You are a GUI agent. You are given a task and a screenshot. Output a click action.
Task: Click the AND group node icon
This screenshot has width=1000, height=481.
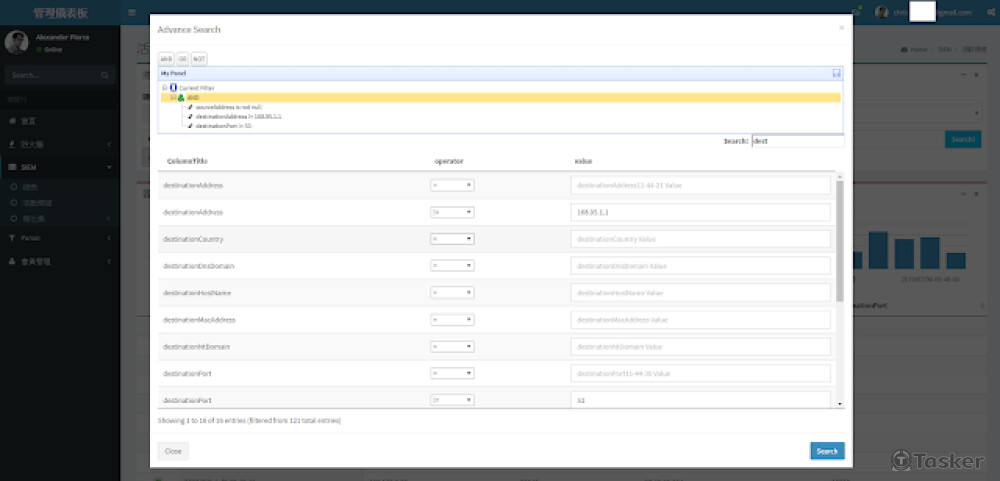coord(180,97)
